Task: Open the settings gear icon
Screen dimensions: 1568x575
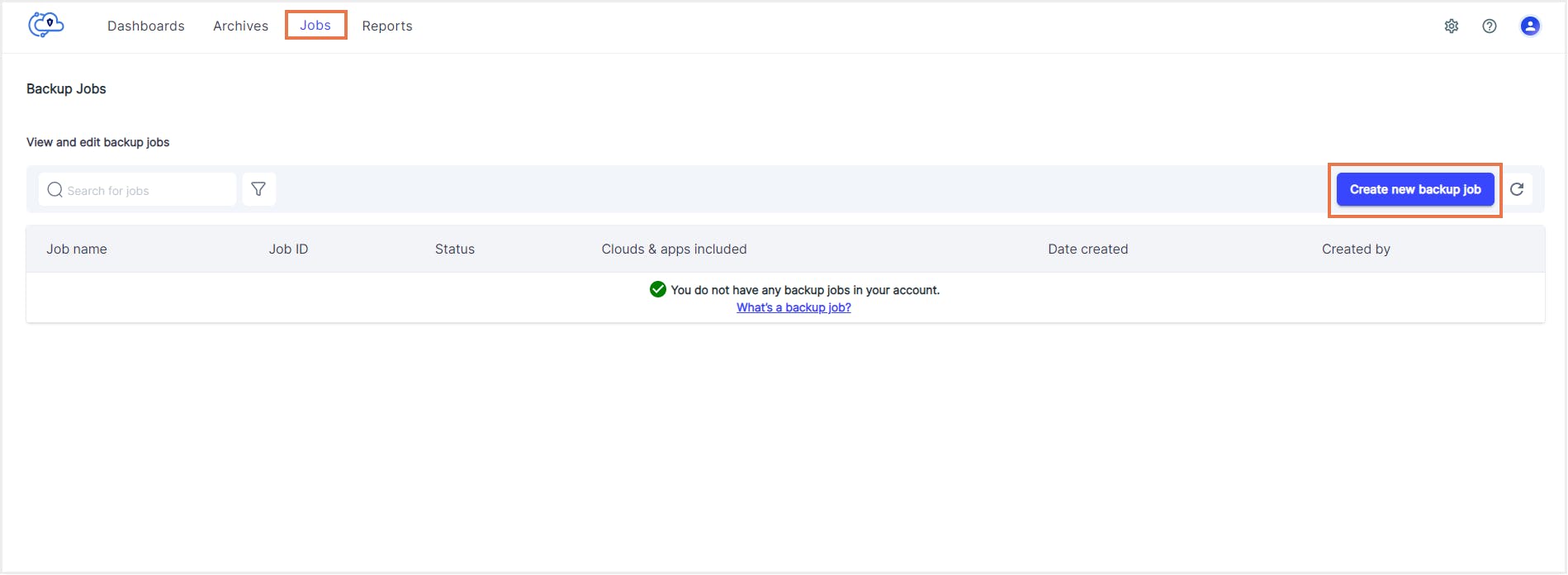Action: 1452,26
